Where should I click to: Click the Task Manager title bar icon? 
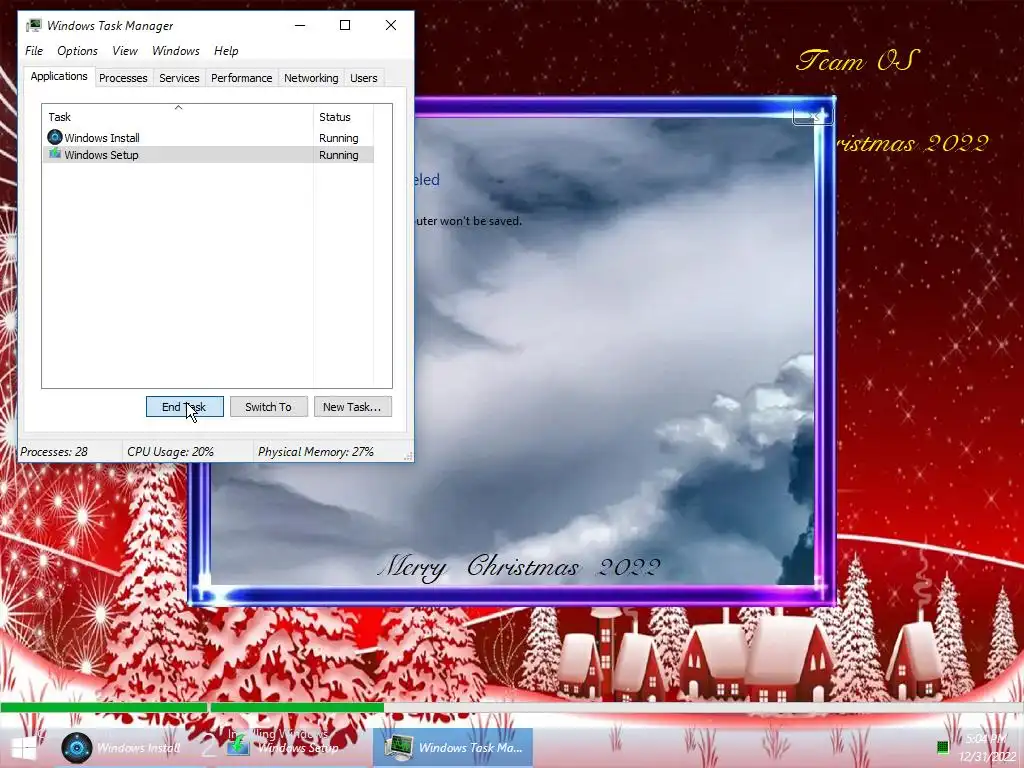34,25
